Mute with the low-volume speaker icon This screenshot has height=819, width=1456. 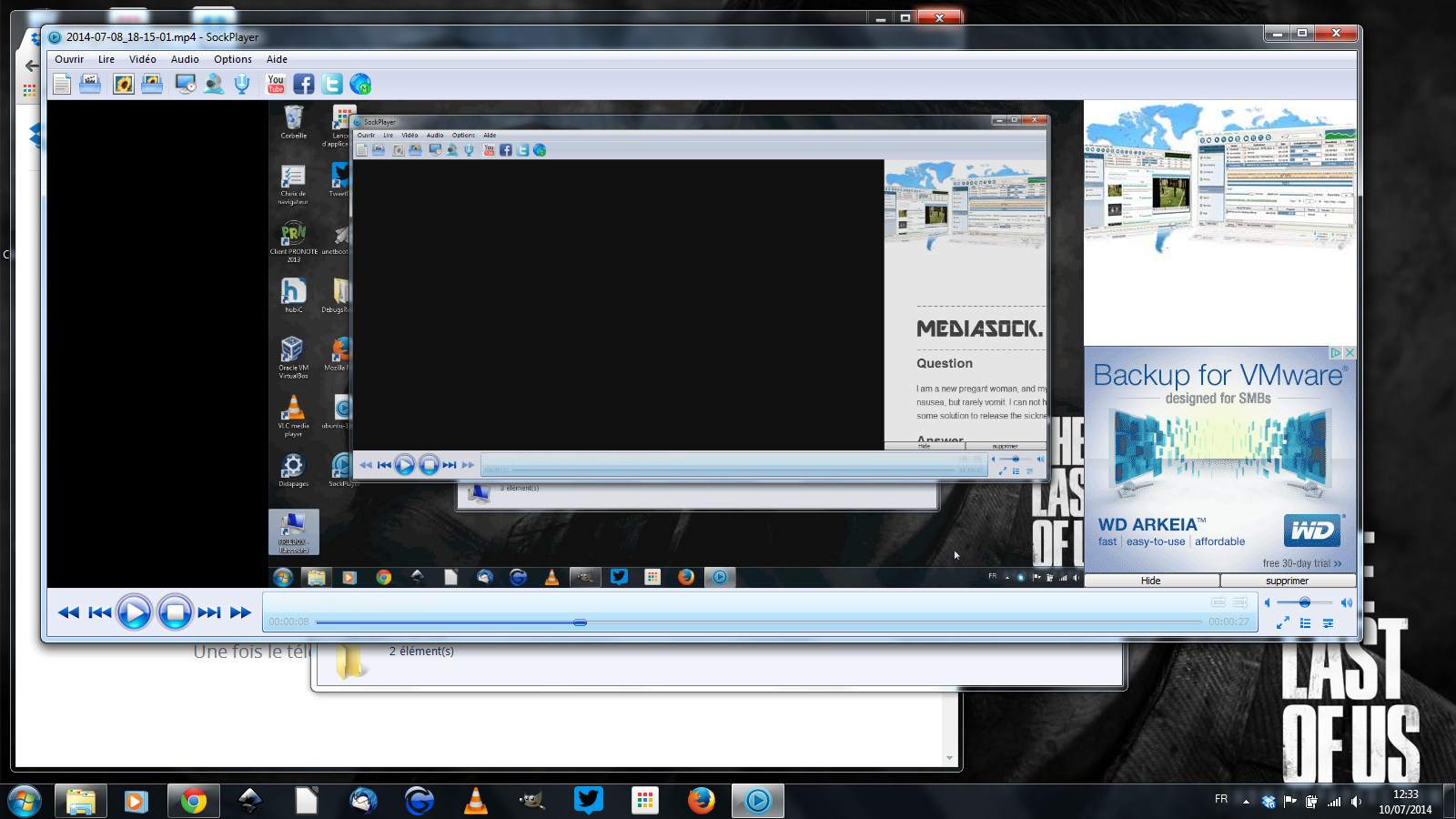[x=1267, y=602]
